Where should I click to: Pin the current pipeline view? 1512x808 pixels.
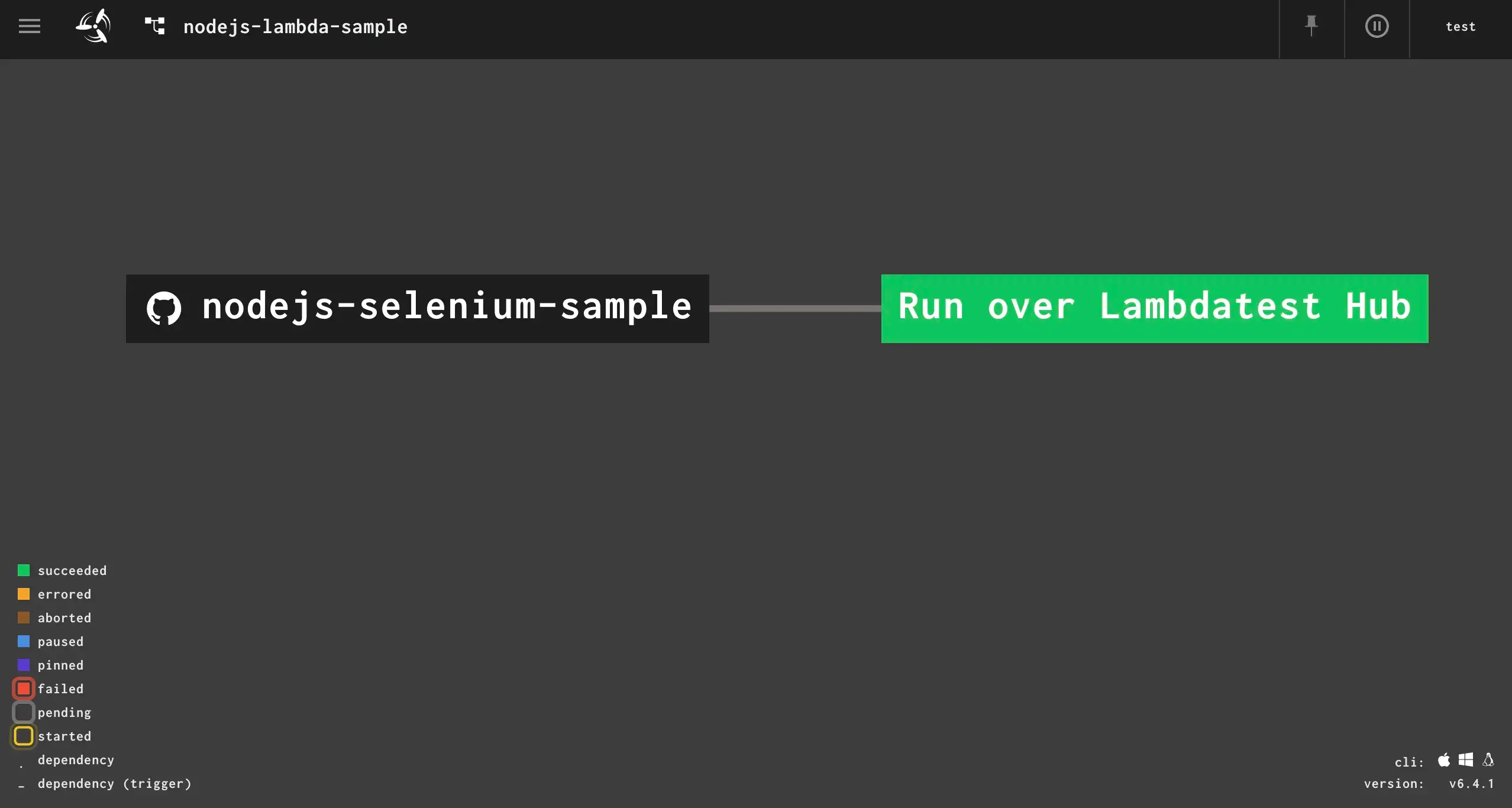tap(1310, 26)
